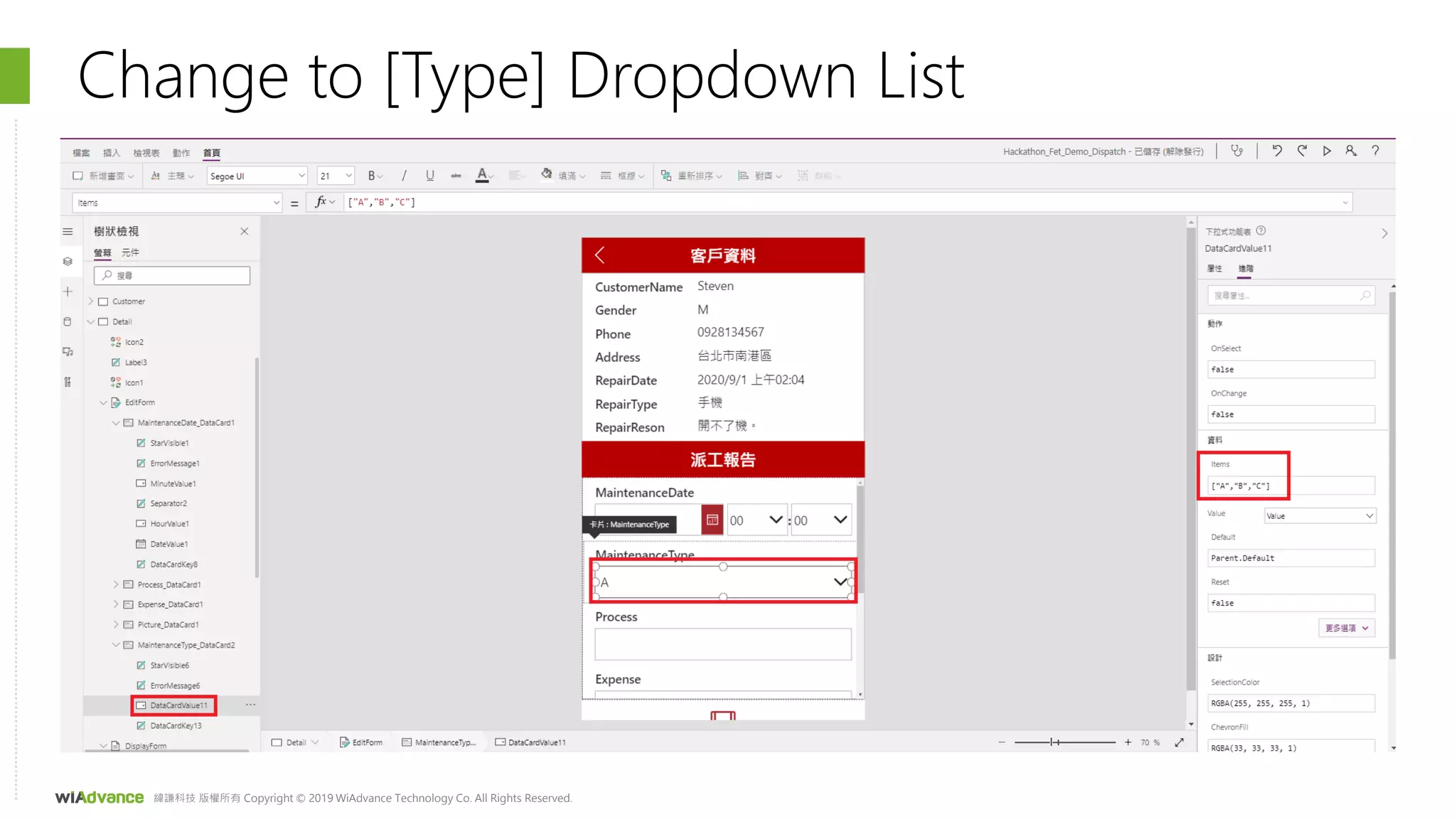Screen dimensions: 1456x819
Task: Toggle strikethrough text formatting
Action: pos(456,176)
